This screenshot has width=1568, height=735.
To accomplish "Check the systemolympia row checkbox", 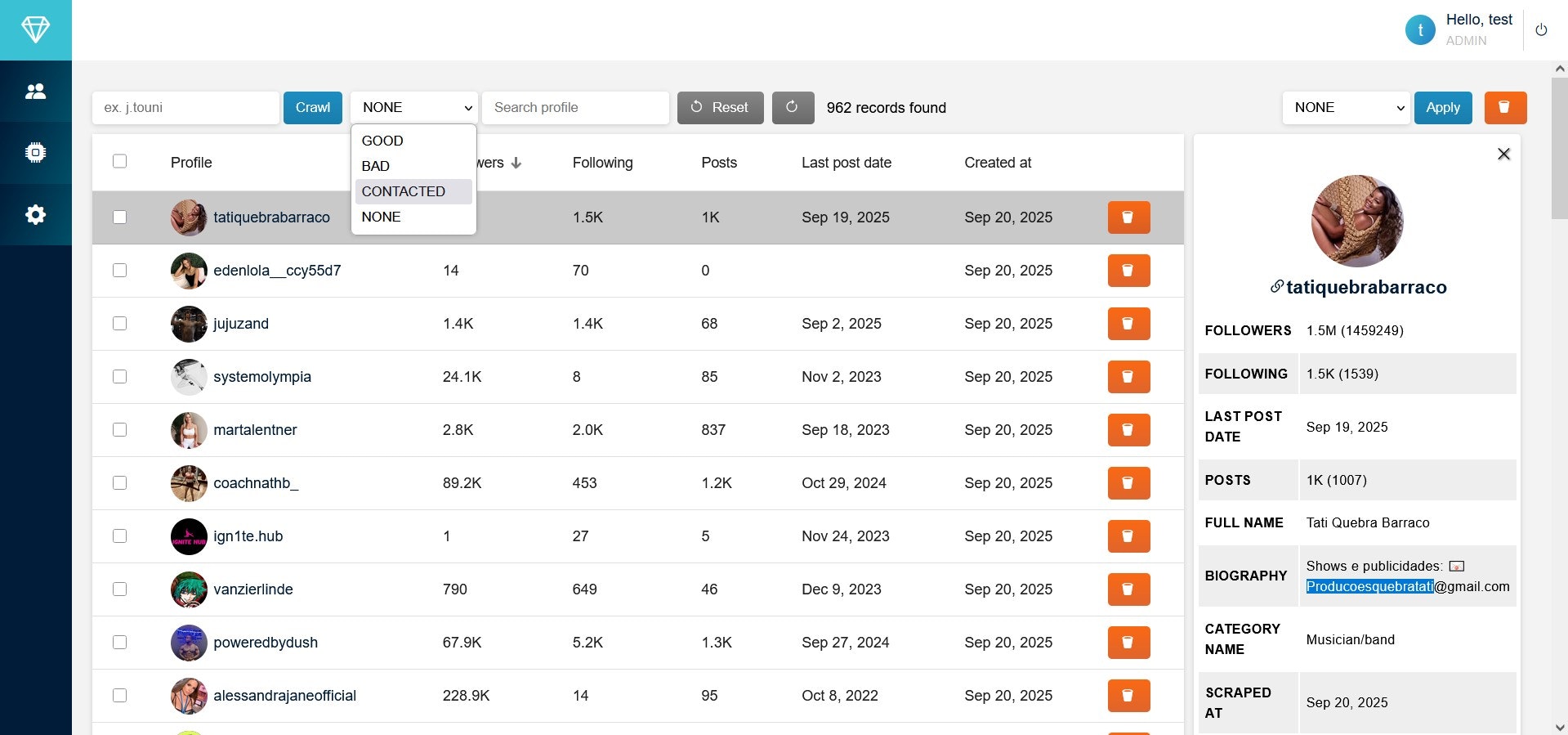I will 120,376.
